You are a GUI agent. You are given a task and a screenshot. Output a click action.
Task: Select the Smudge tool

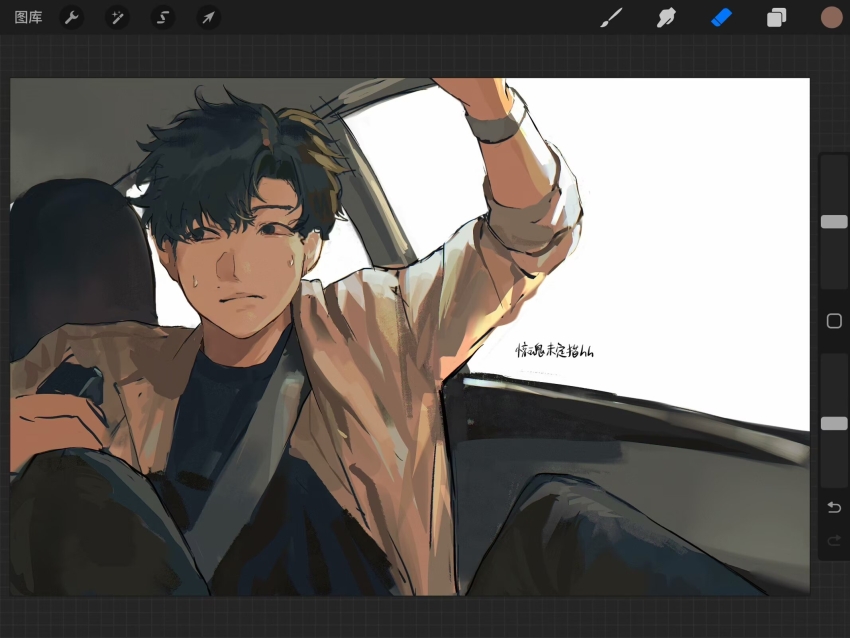[666, 18]
